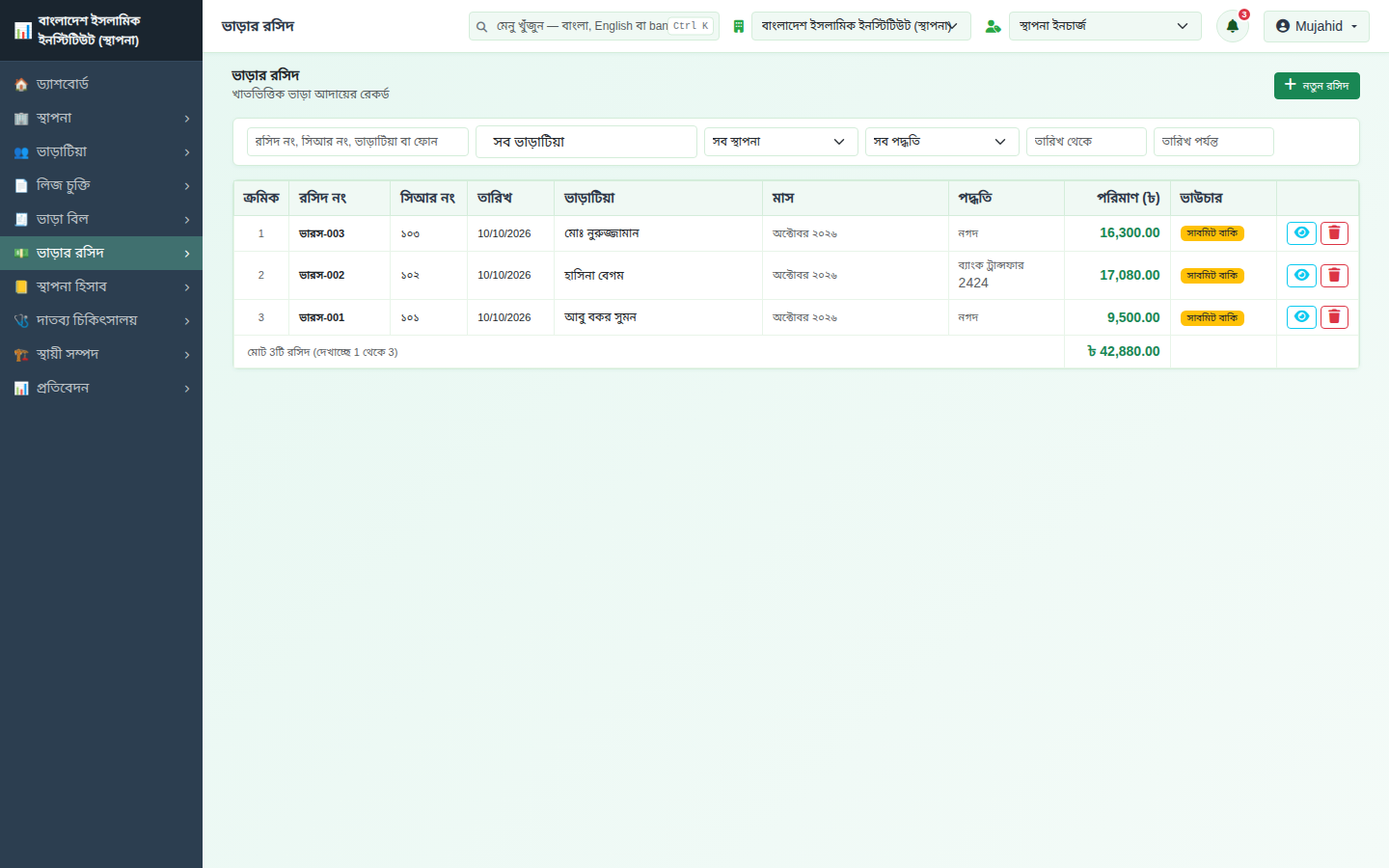
Task: Open ড্যাশবোর্ড from the sidebar
Action: [x=101, y=85]
